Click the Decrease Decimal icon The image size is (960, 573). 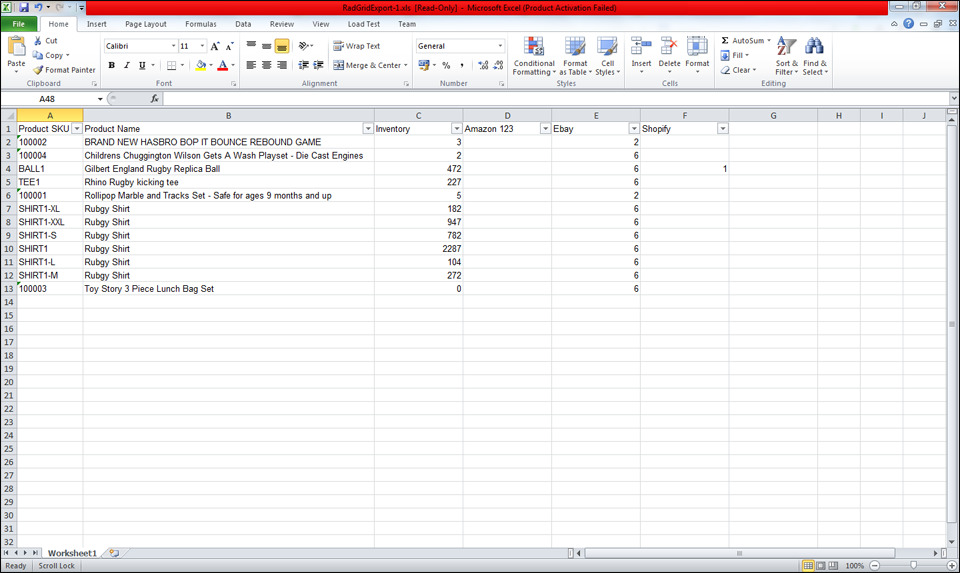pyautogui.click(x=498, y=65)
